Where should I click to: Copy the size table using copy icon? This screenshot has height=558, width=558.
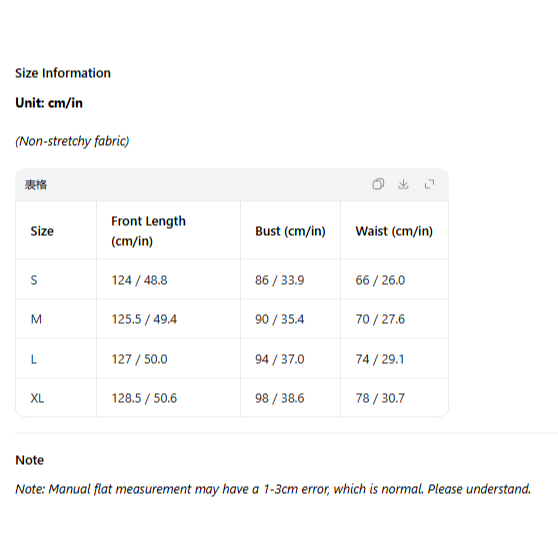378,184
